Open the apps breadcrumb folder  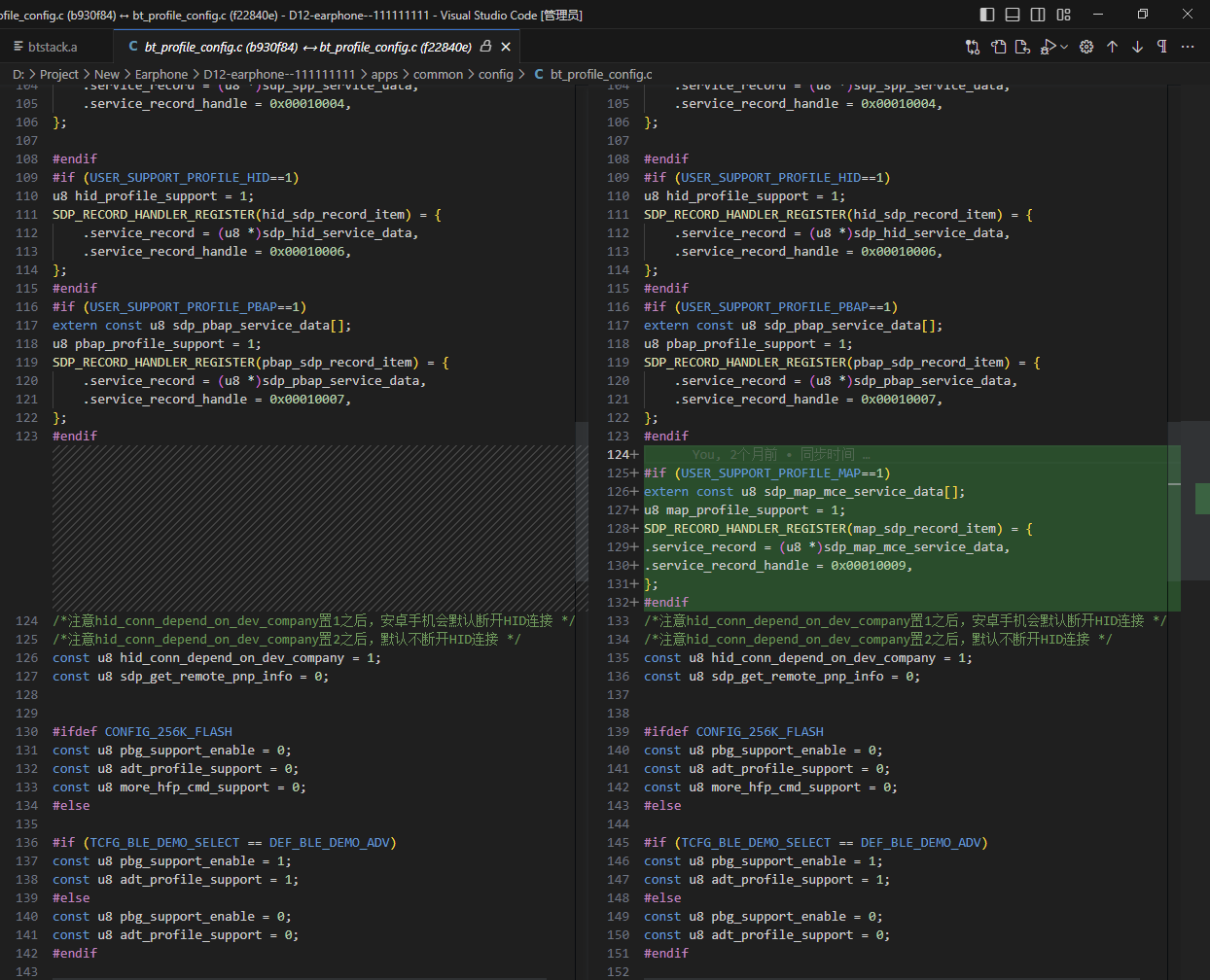pyautogui.click(x=384, y=74)
